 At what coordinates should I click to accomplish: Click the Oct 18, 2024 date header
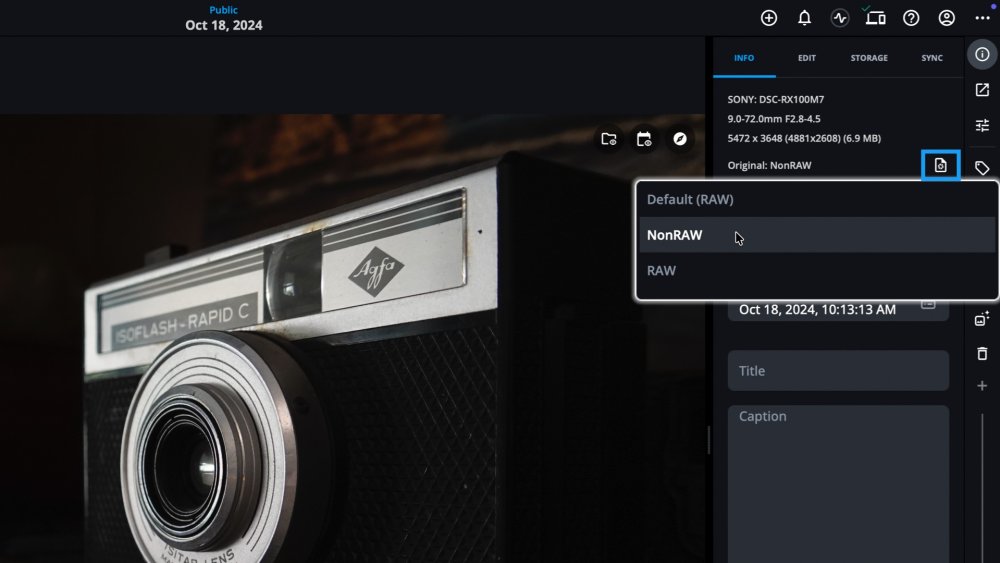tap(224, 25)
